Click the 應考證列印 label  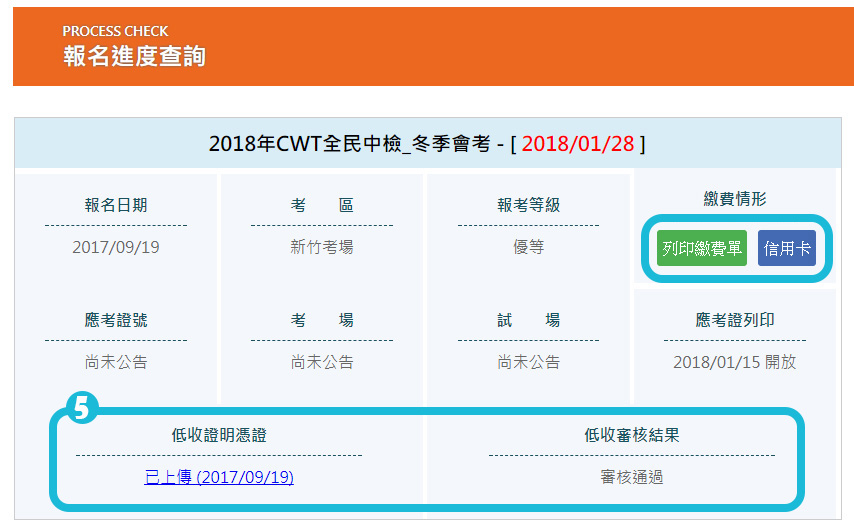tap(735, 320)
